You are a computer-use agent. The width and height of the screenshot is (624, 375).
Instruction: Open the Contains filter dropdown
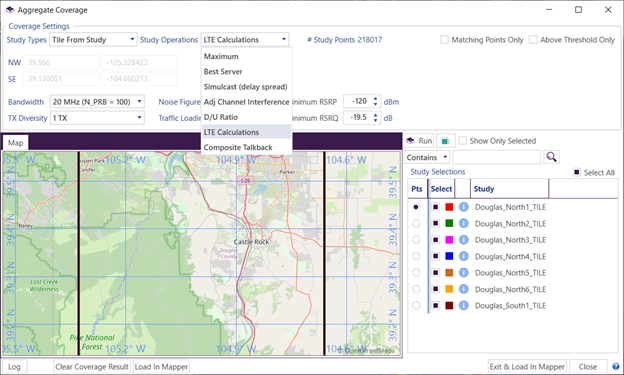(x=427, y=157)
